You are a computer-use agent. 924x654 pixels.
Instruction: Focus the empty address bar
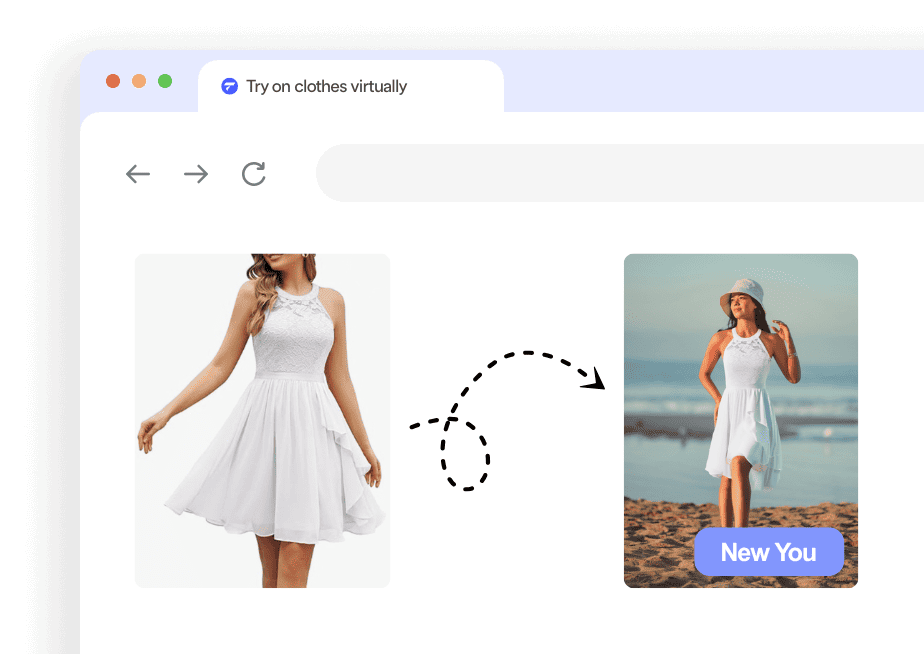(620, 173)
